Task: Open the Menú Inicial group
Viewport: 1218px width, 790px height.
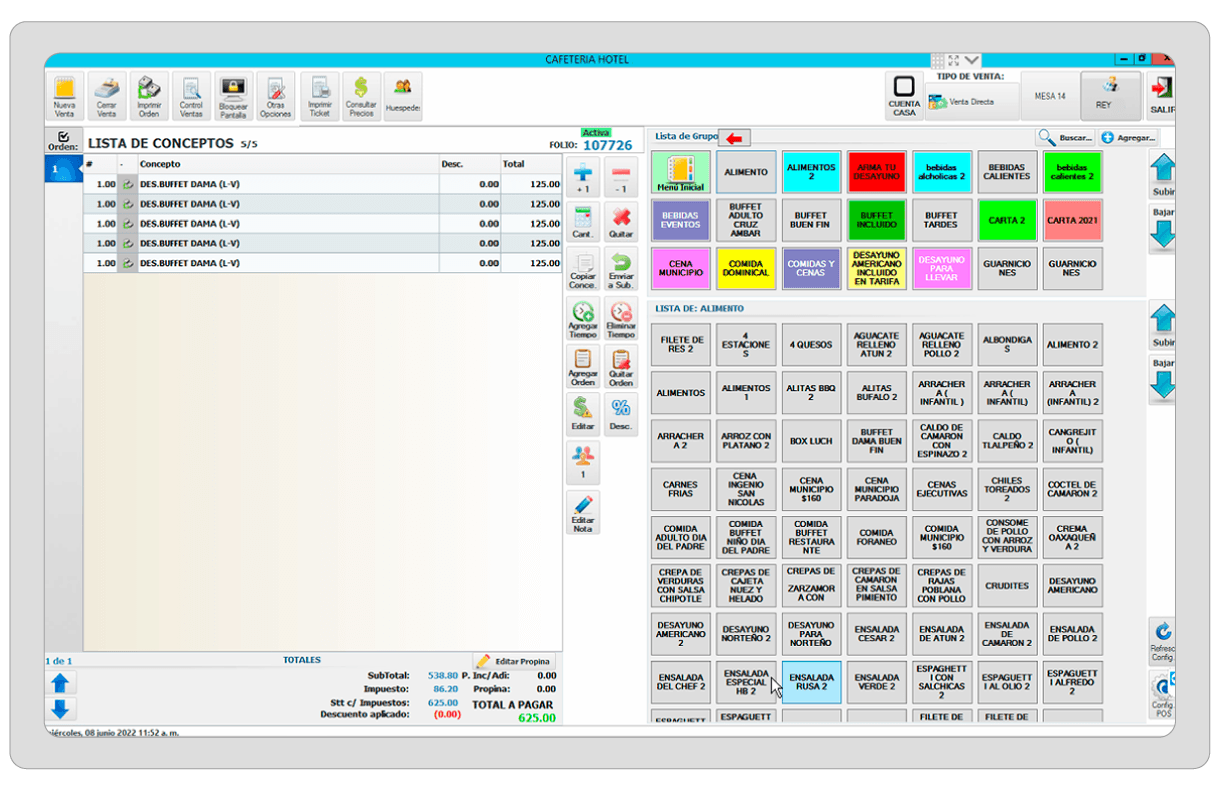Action: click(x=680, y=172)
